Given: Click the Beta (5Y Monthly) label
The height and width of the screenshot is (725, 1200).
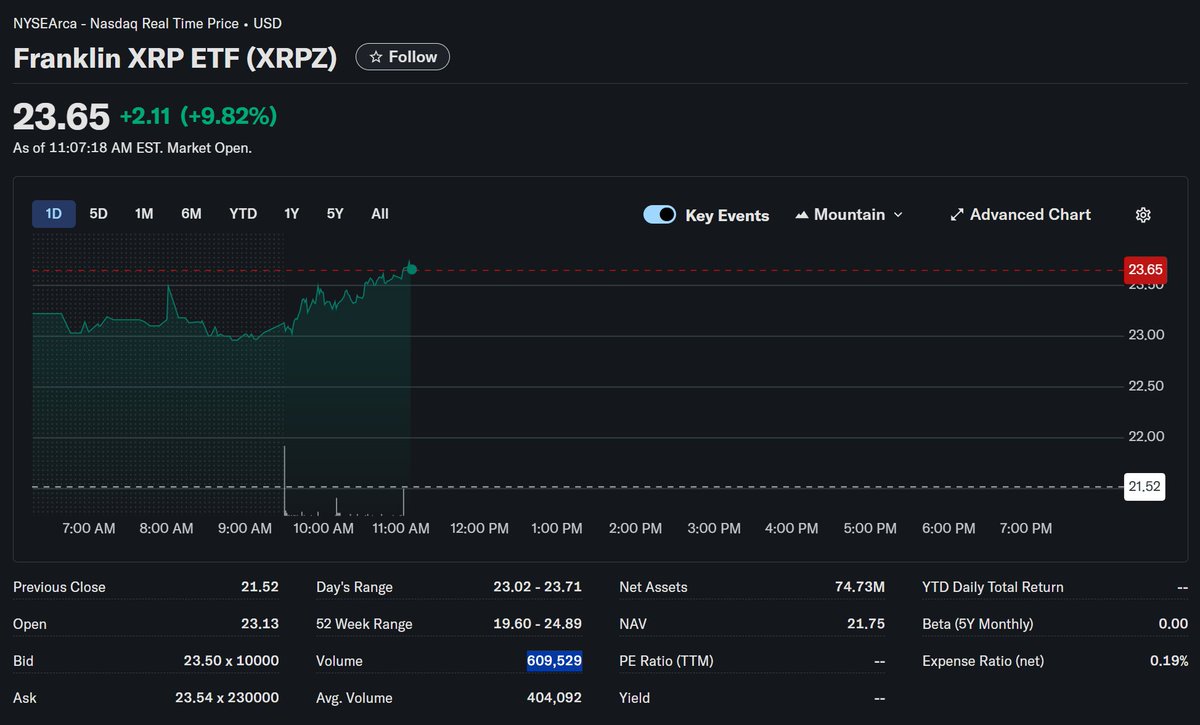Looking at the screenshot, I should (x=978, y=624).
